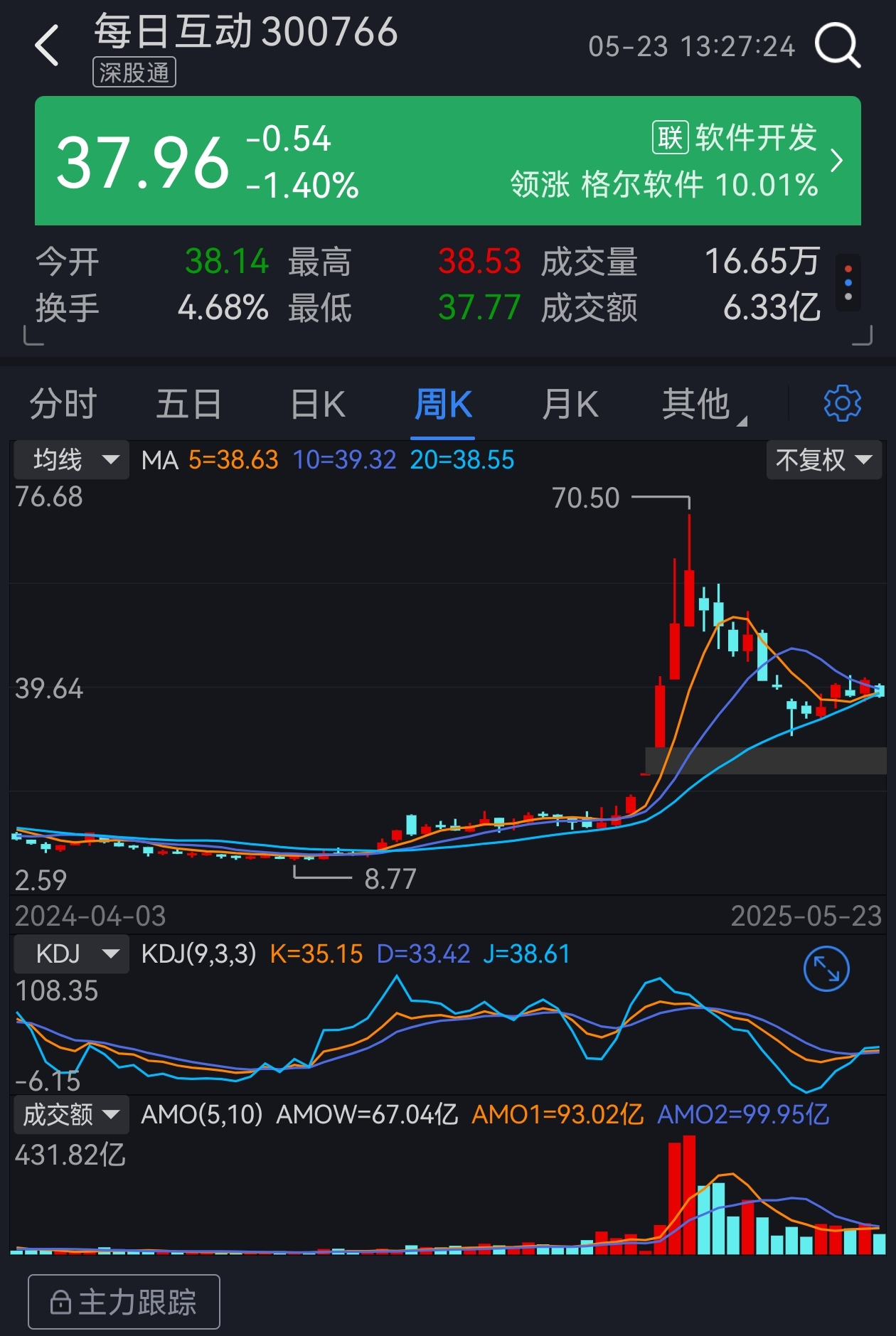Screen dimensions: 896x1336
Task: Tap the 领涨 格尔软件 10.01% link
Action: point(664,185)
